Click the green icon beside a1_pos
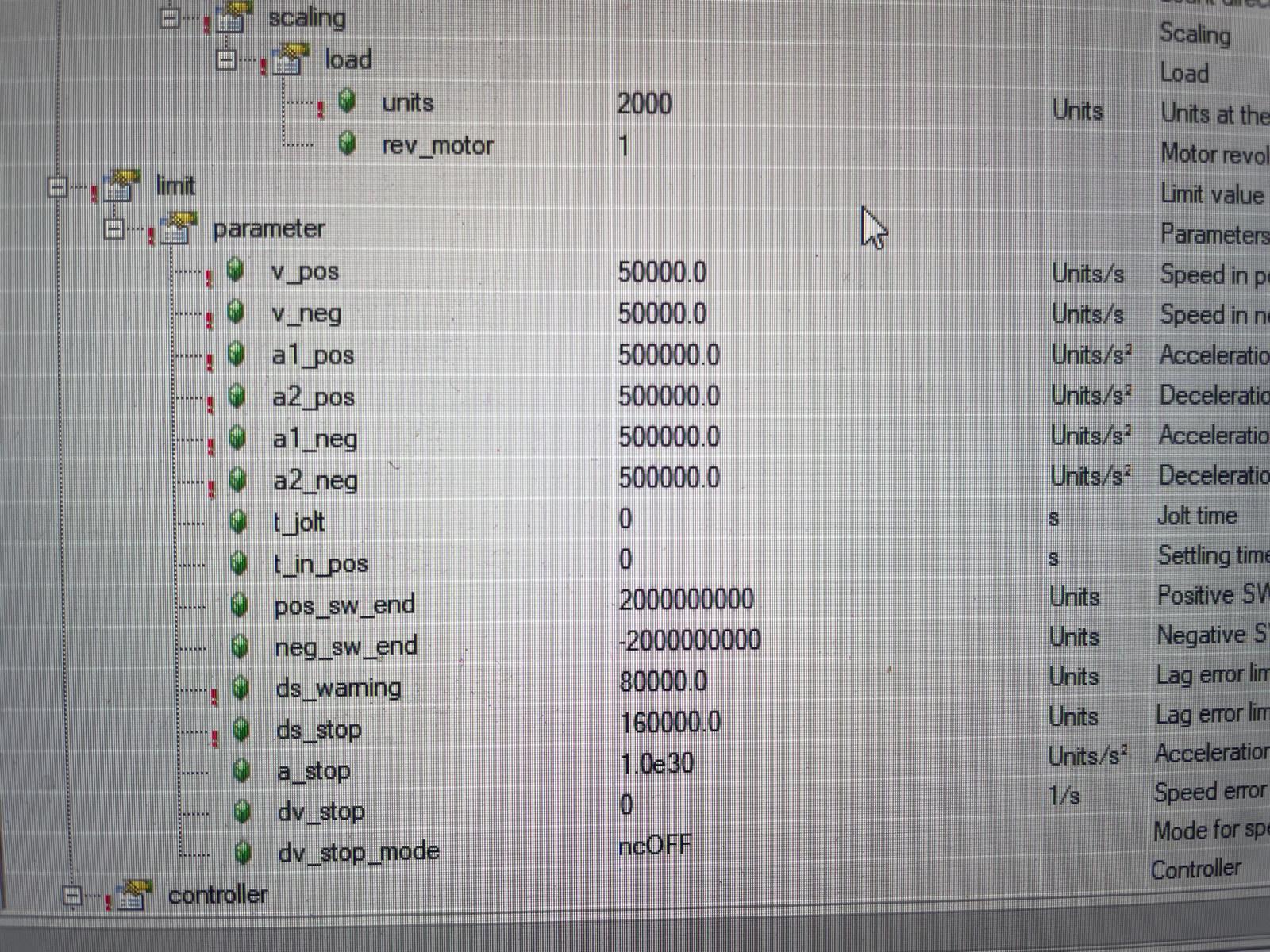The image size is (1270, 952). [x=237, y=353]
